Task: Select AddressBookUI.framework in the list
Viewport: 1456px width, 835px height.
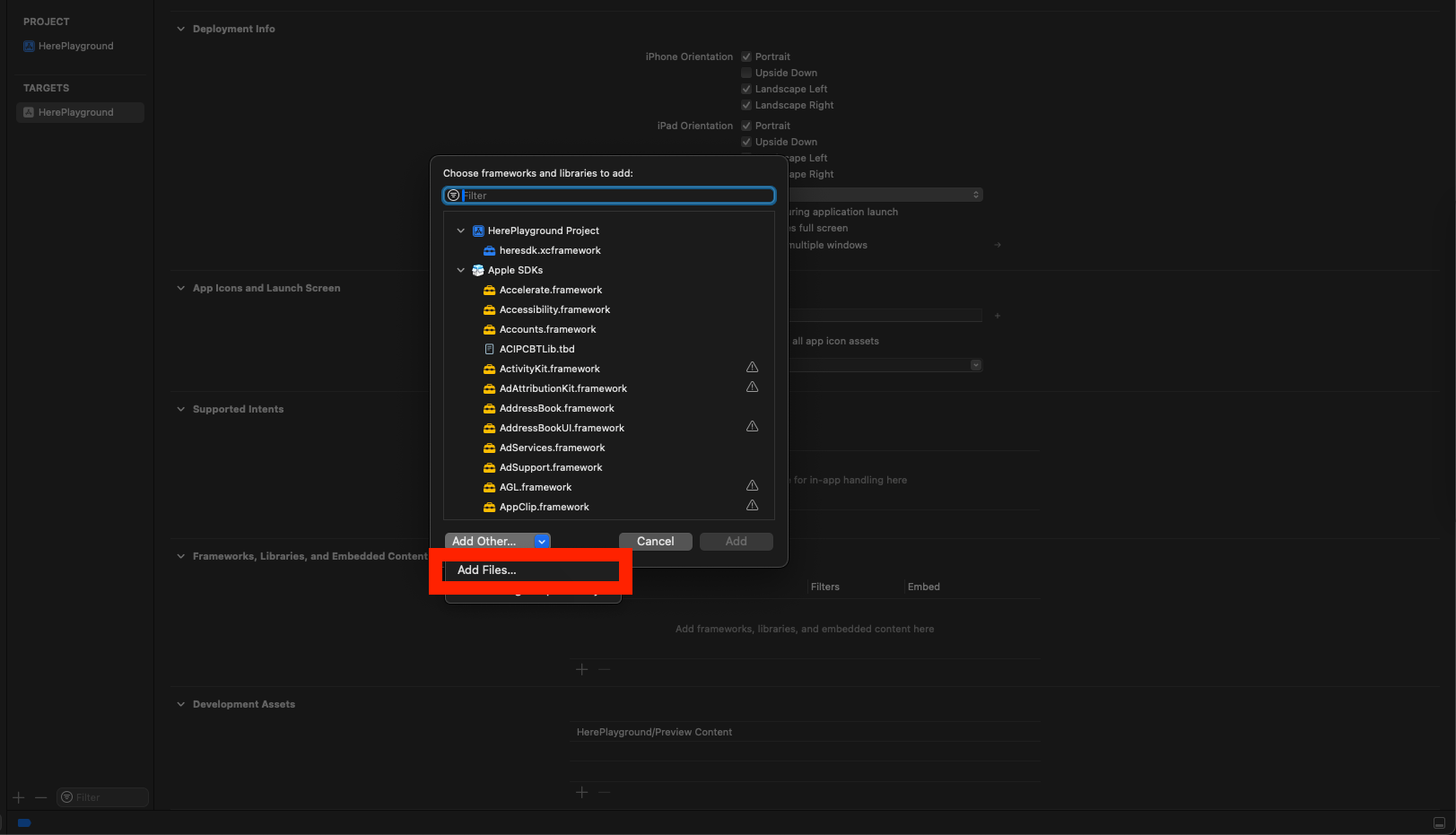Action: coord(609,428)
